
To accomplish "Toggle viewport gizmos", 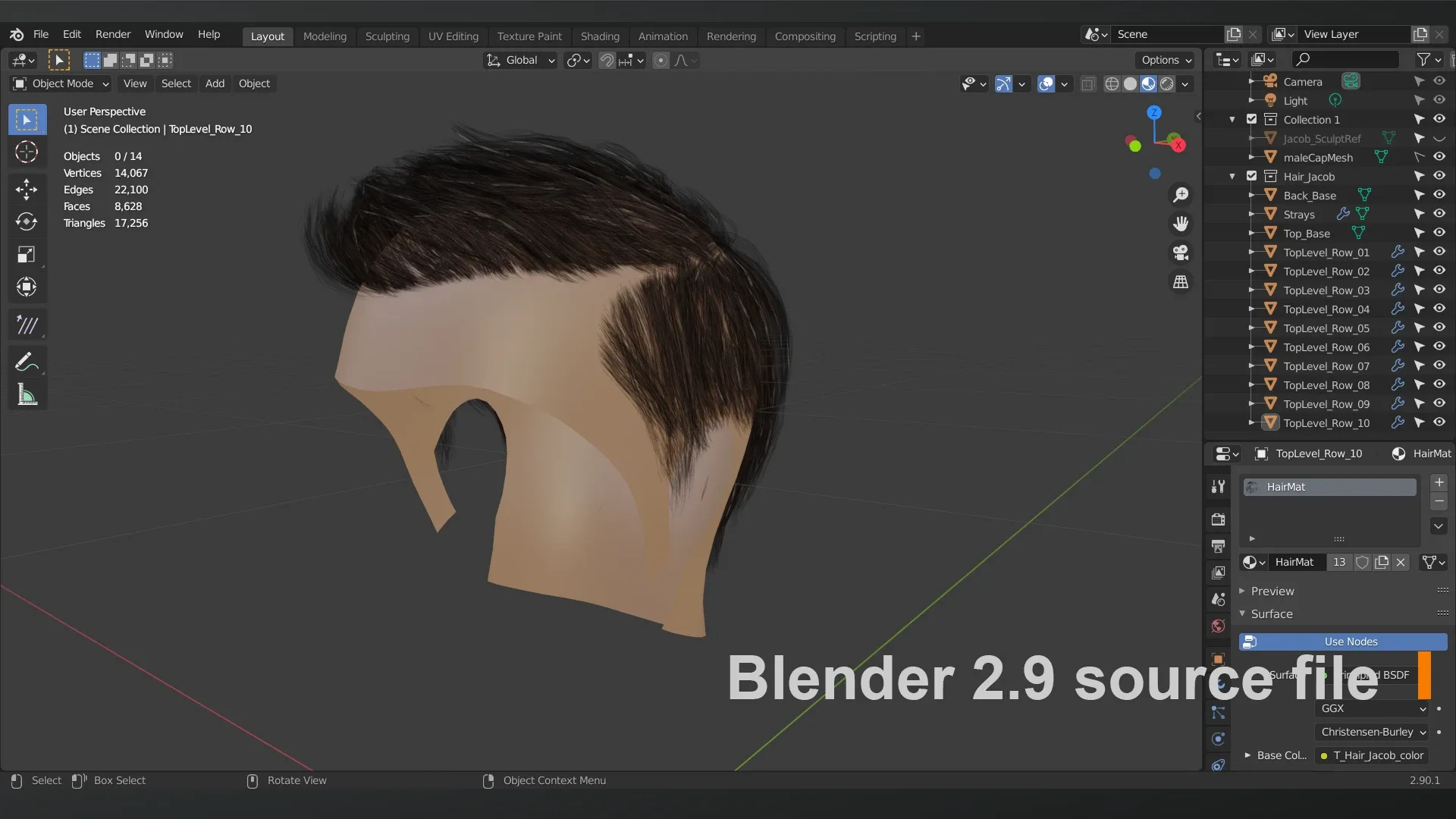I will [x=1003, y=83].
